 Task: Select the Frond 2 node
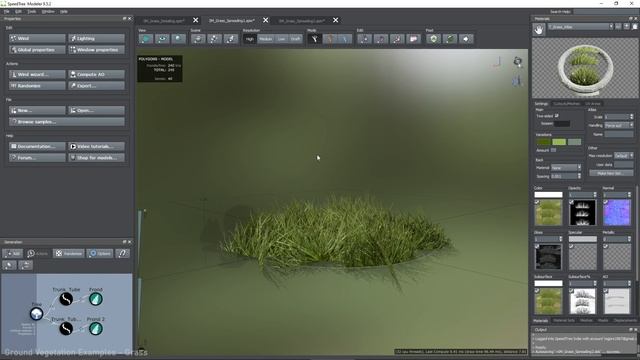click(96, 329)
